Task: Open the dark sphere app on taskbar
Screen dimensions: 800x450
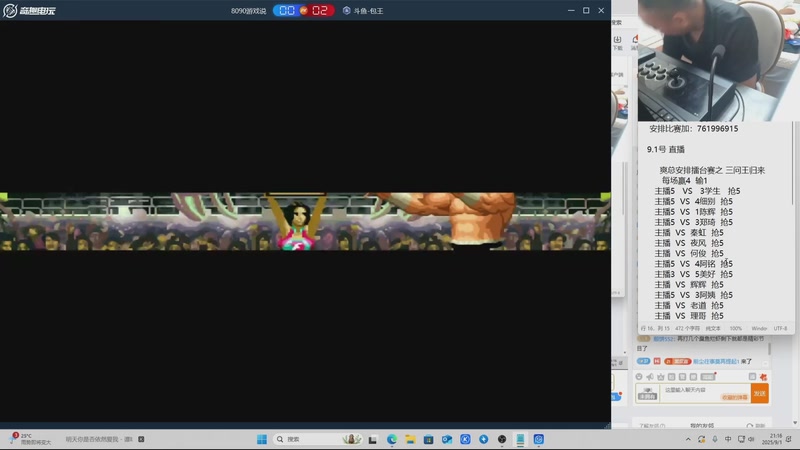Action: 502,439
